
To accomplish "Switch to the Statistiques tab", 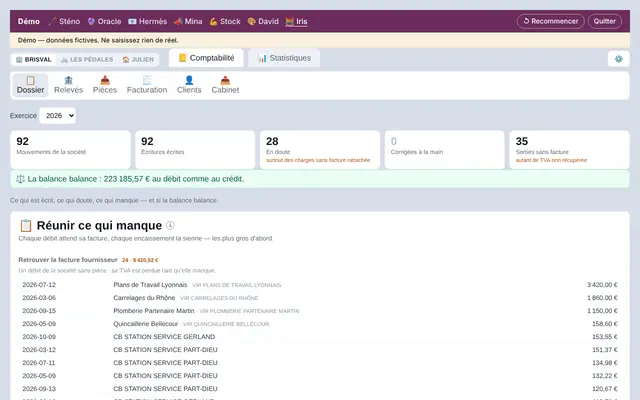I will (x=284, y=58).
